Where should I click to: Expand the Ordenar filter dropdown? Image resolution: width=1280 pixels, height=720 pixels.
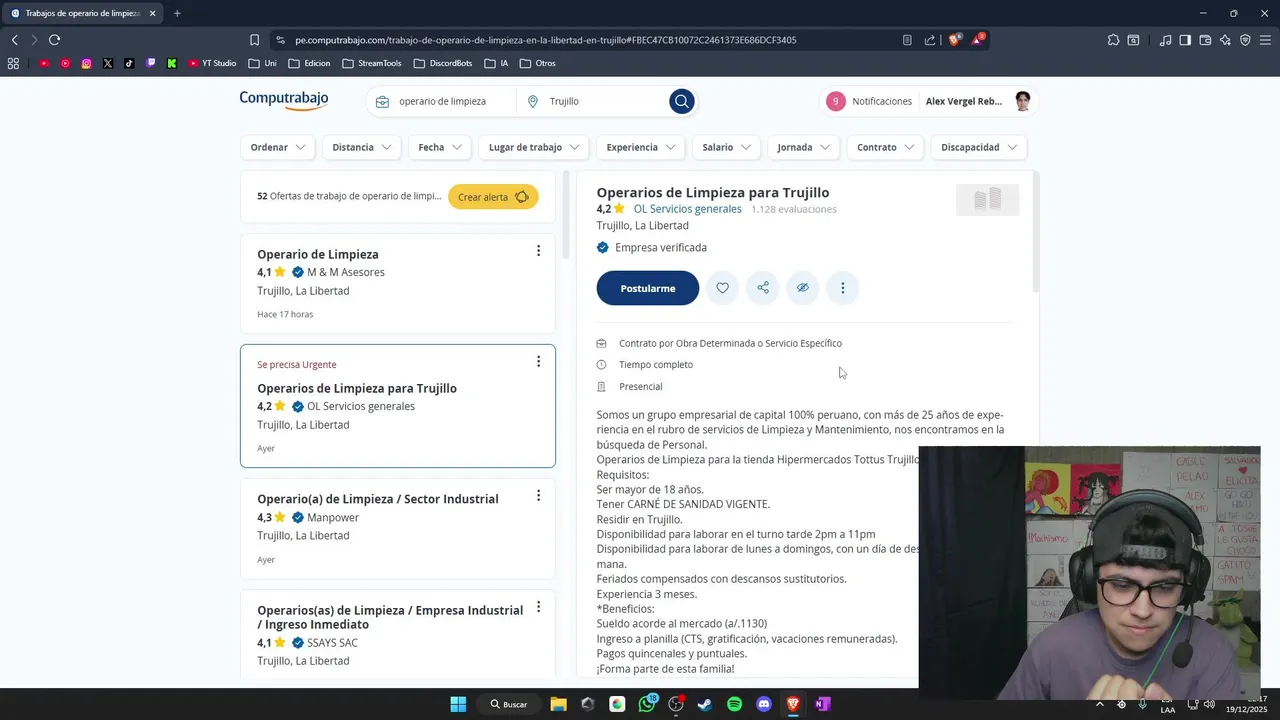point(277,147)
